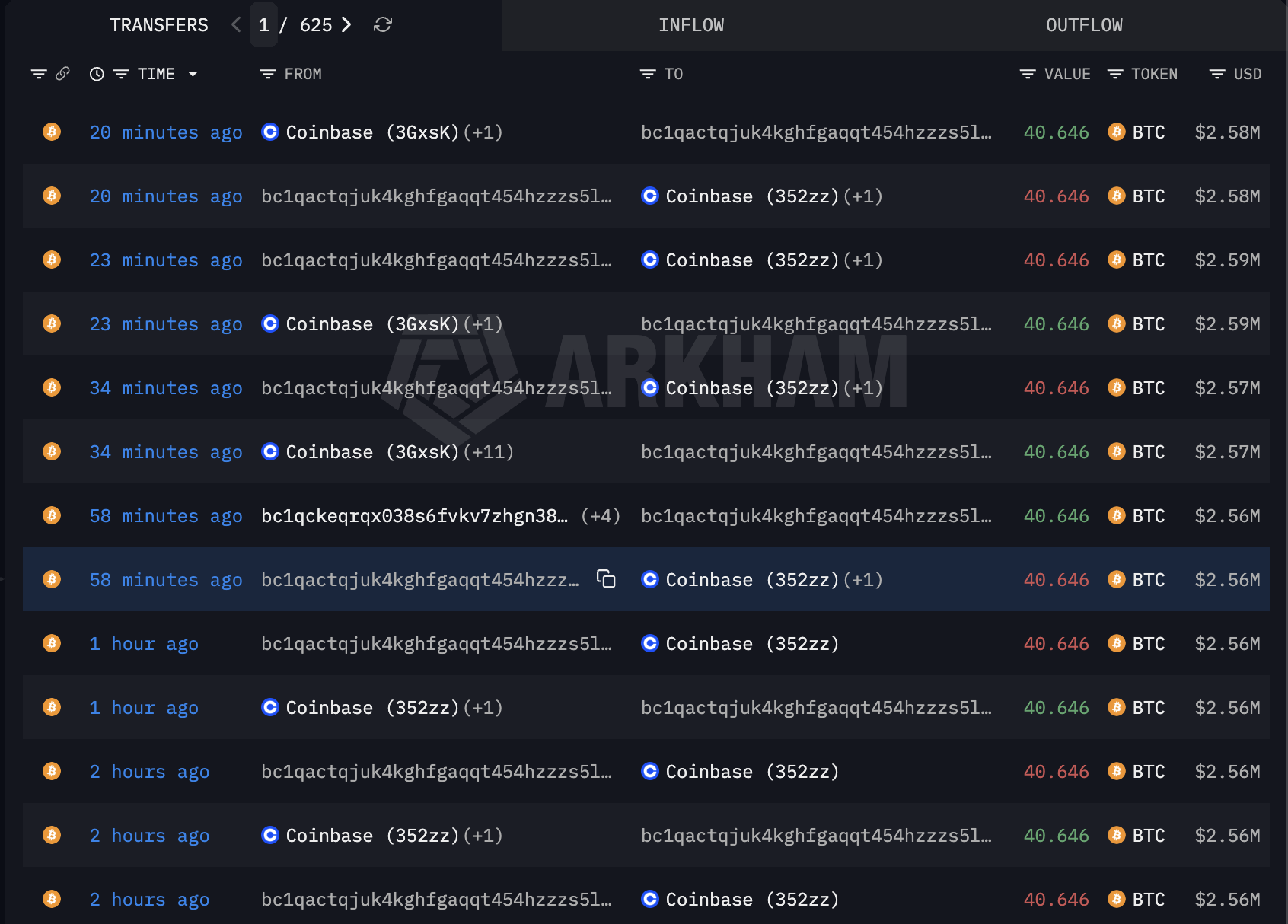Go to the previous transfers page
The width and height of the screenshot is (1288, 924).
[236, 25]
